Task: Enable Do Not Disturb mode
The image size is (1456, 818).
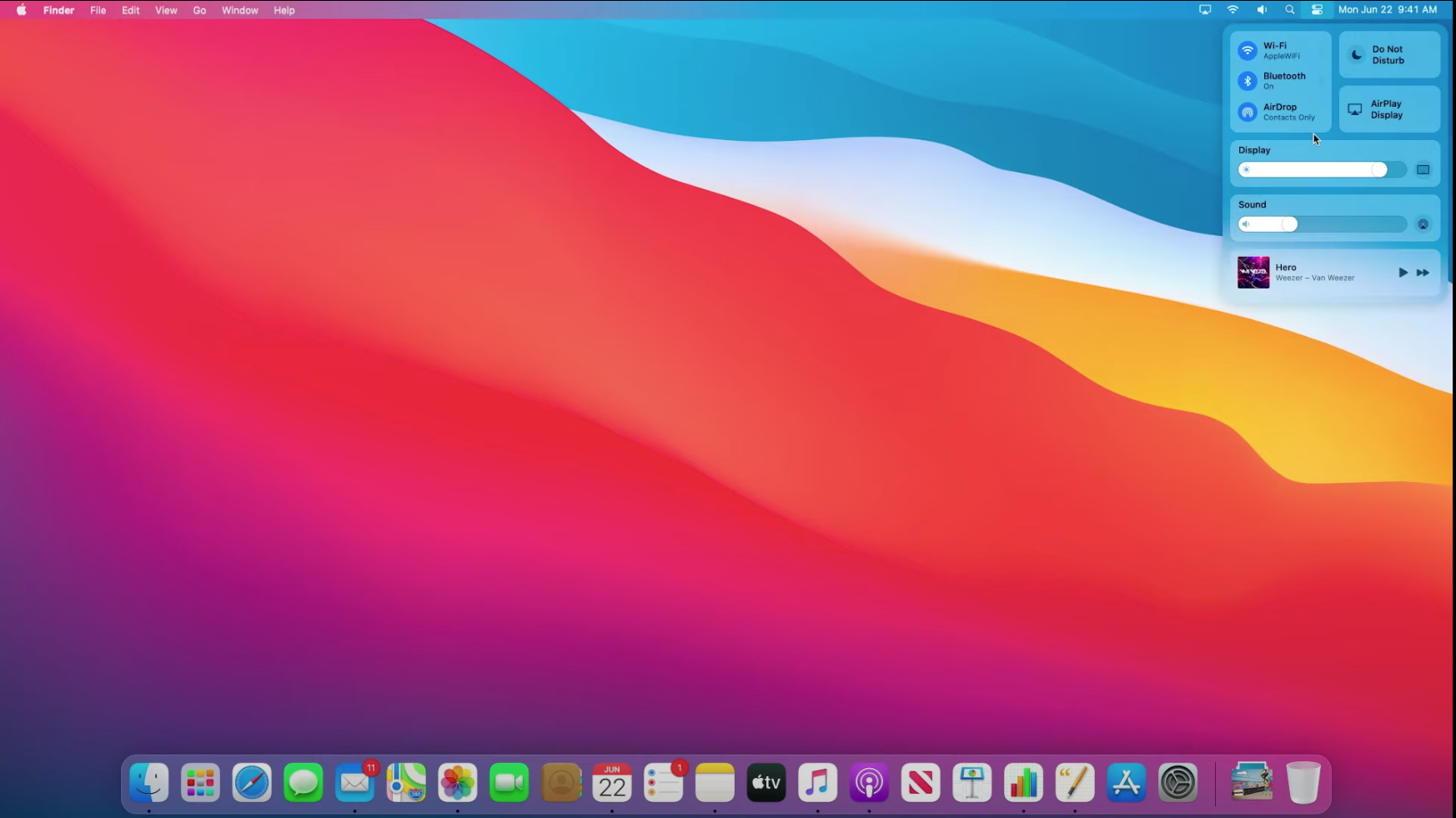Action: (1387, 54)
